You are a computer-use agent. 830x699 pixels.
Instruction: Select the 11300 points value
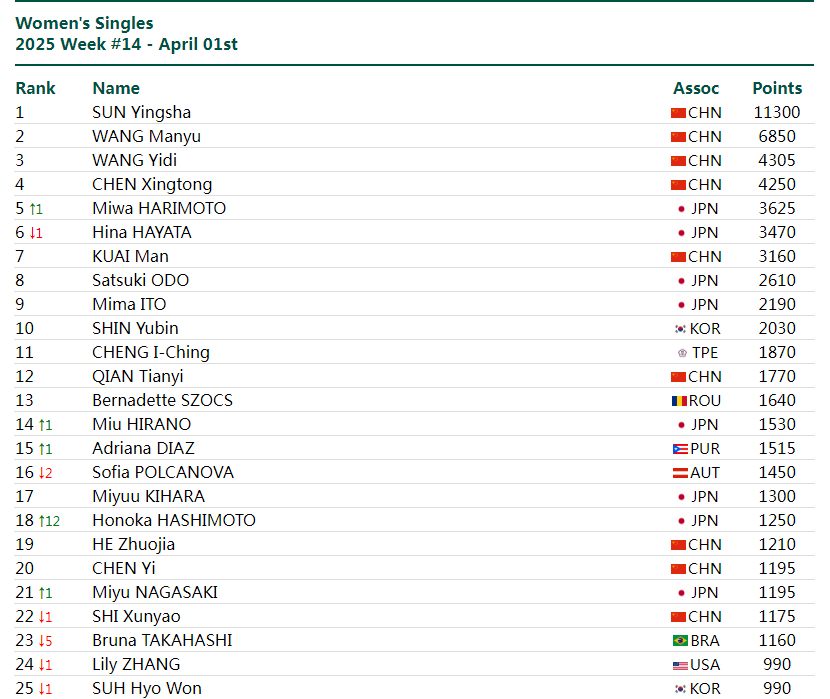[x=777, y=113]
